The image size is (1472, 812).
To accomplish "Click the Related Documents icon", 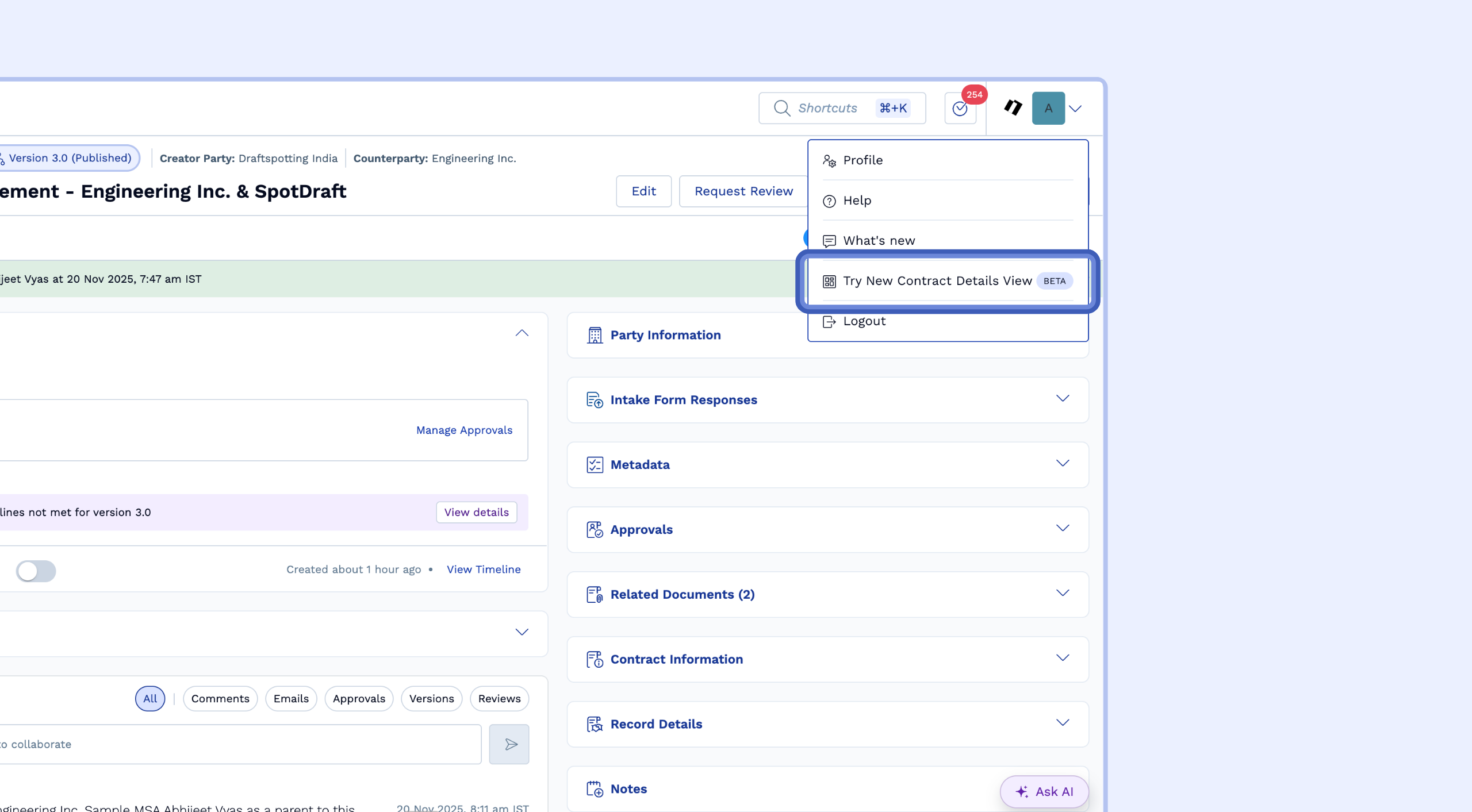I will [595, 594].
